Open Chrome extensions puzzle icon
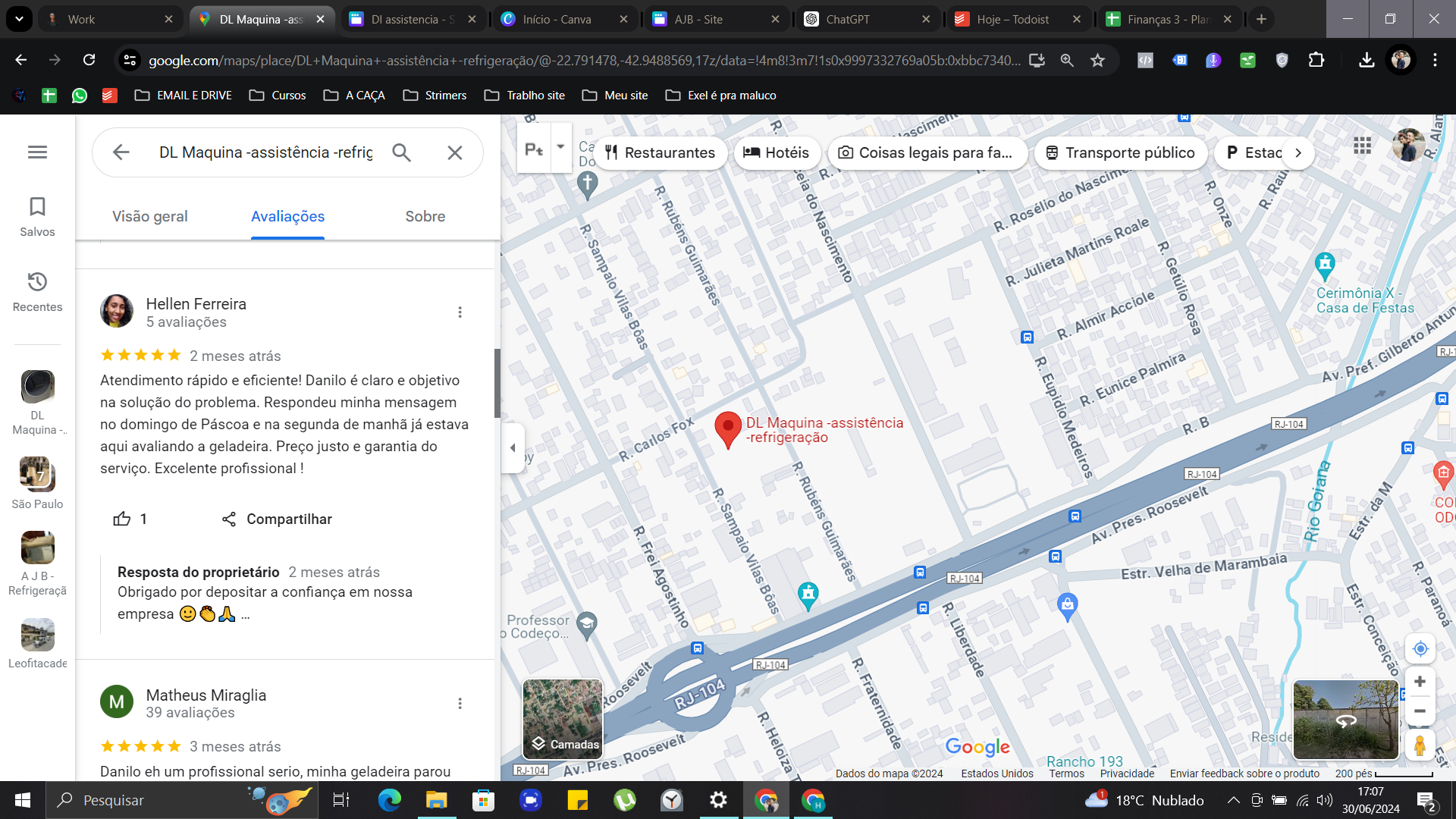 coord(1316,60)
